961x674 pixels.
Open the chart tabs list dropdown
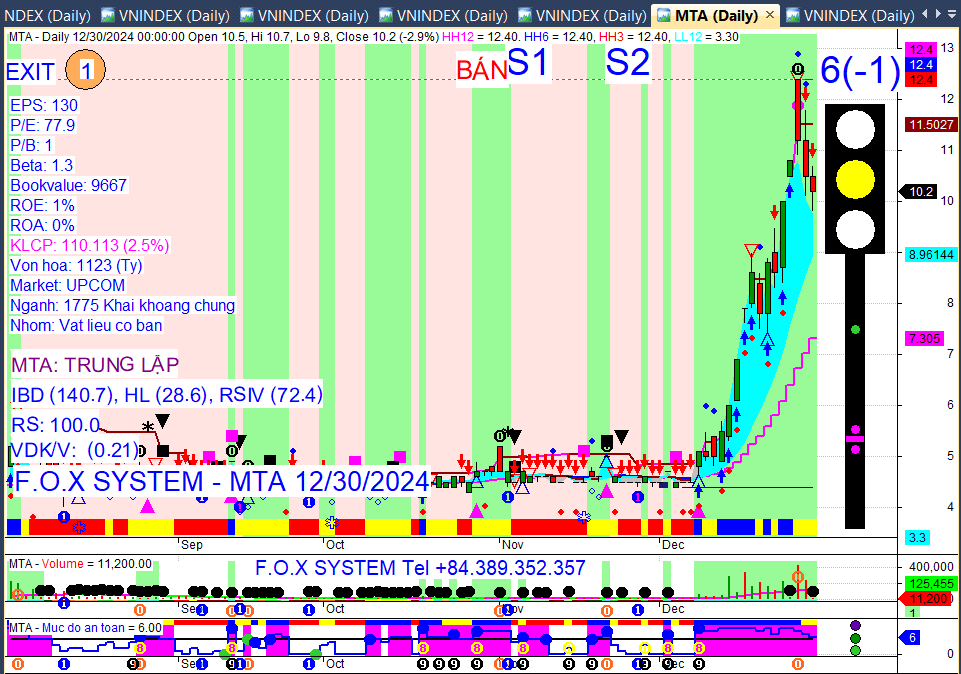[x=952, y=14]
